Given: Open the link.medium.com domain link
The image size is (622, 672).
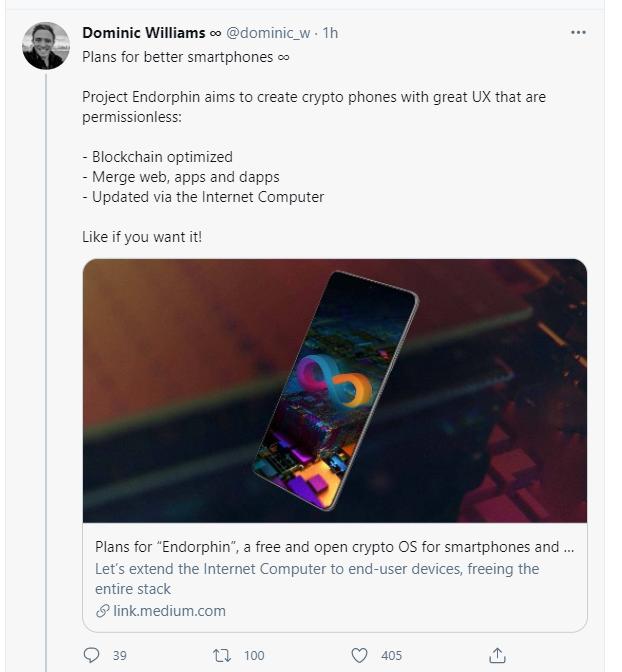Looking at the screenshot, I should 168,611.
